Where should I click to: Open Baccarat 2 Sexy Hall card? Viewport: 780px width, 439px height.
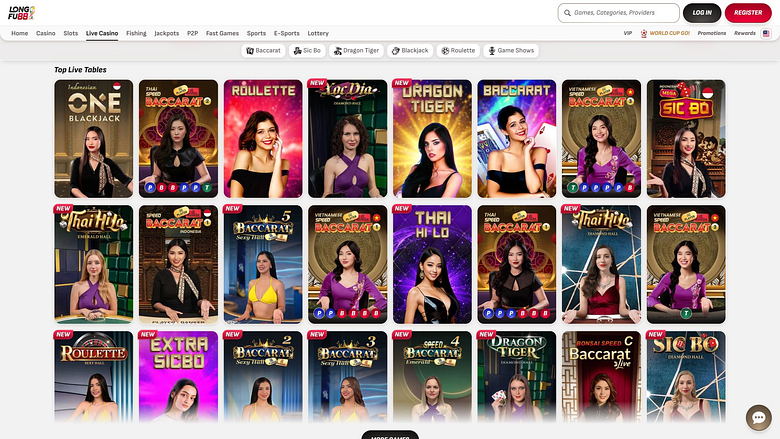pos(263,377)
